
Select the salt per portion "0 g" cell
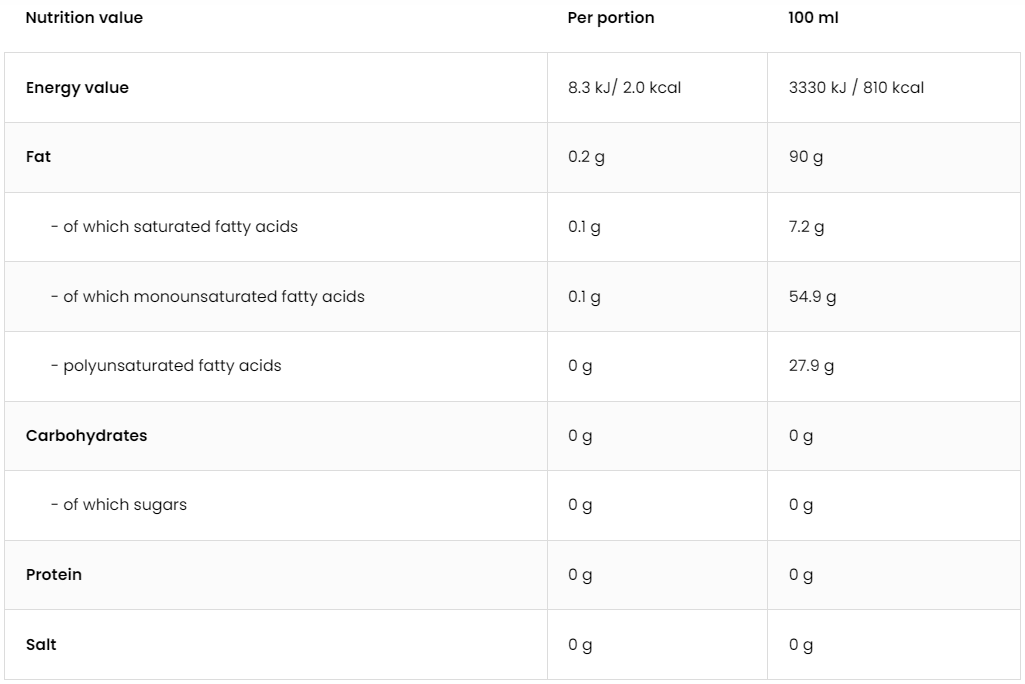580,645
